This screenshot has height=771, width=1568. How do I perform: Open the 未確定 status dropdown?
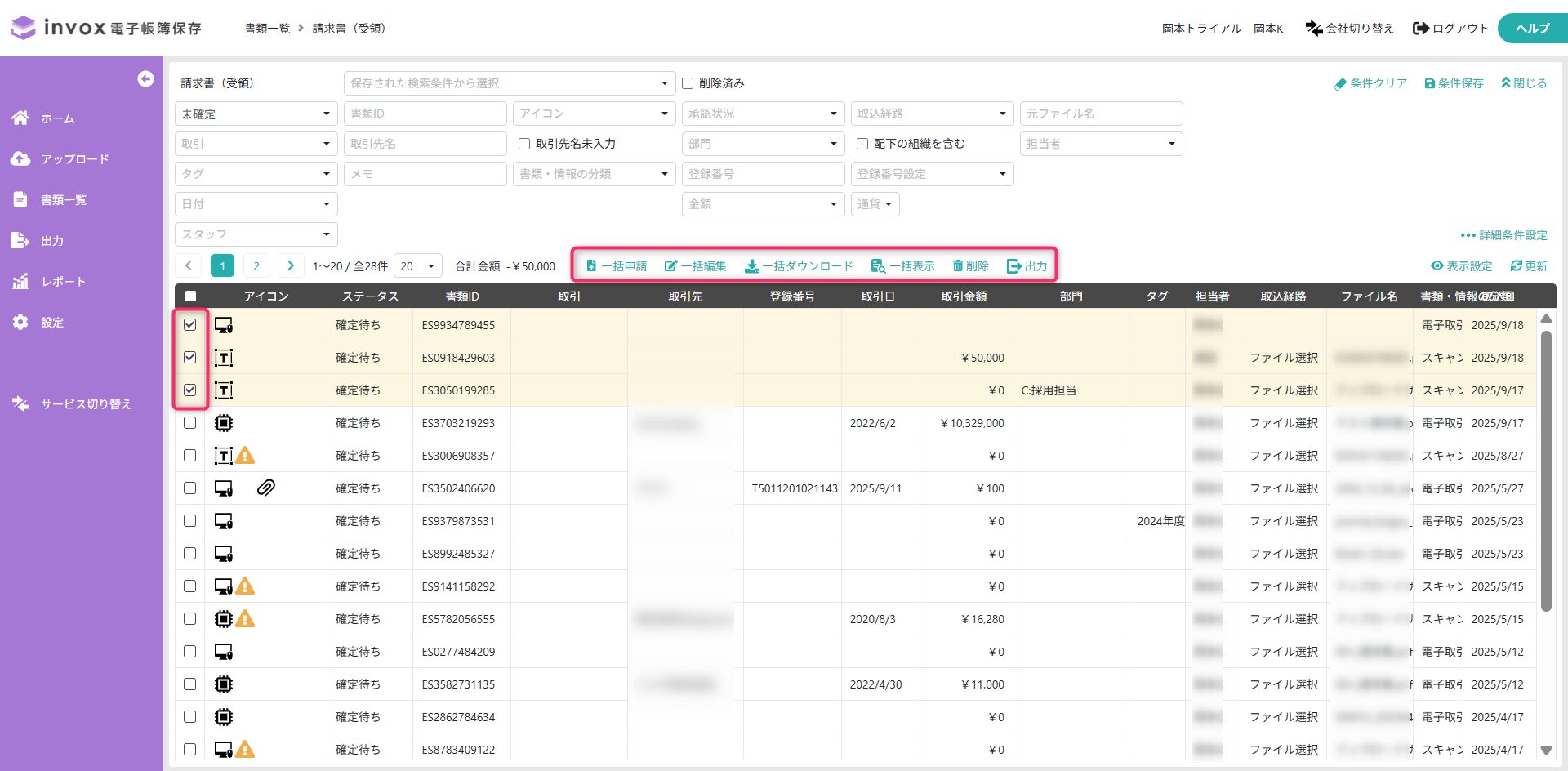coord(256,114)
